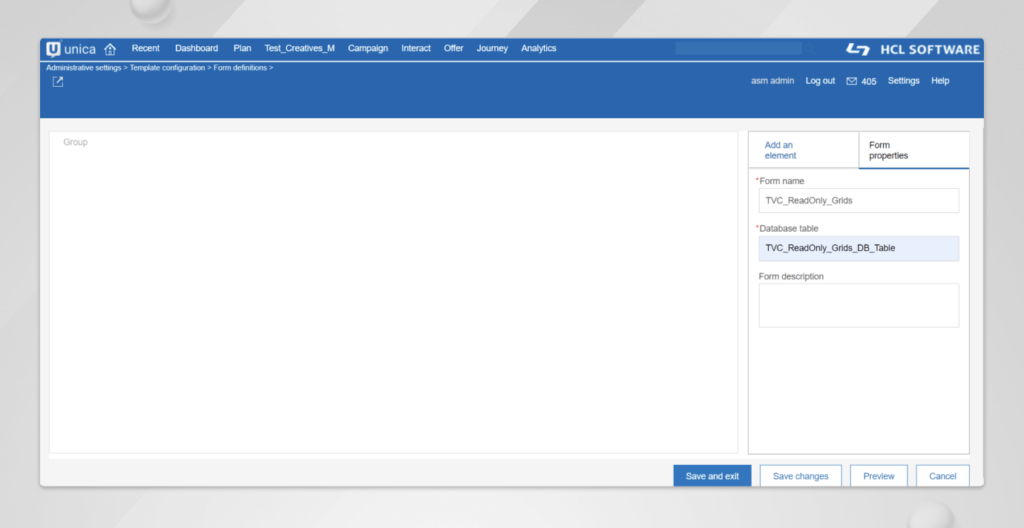Screen dimensions: 1024x528
Task: Open the Analytics menu
Action: (538, 48)
